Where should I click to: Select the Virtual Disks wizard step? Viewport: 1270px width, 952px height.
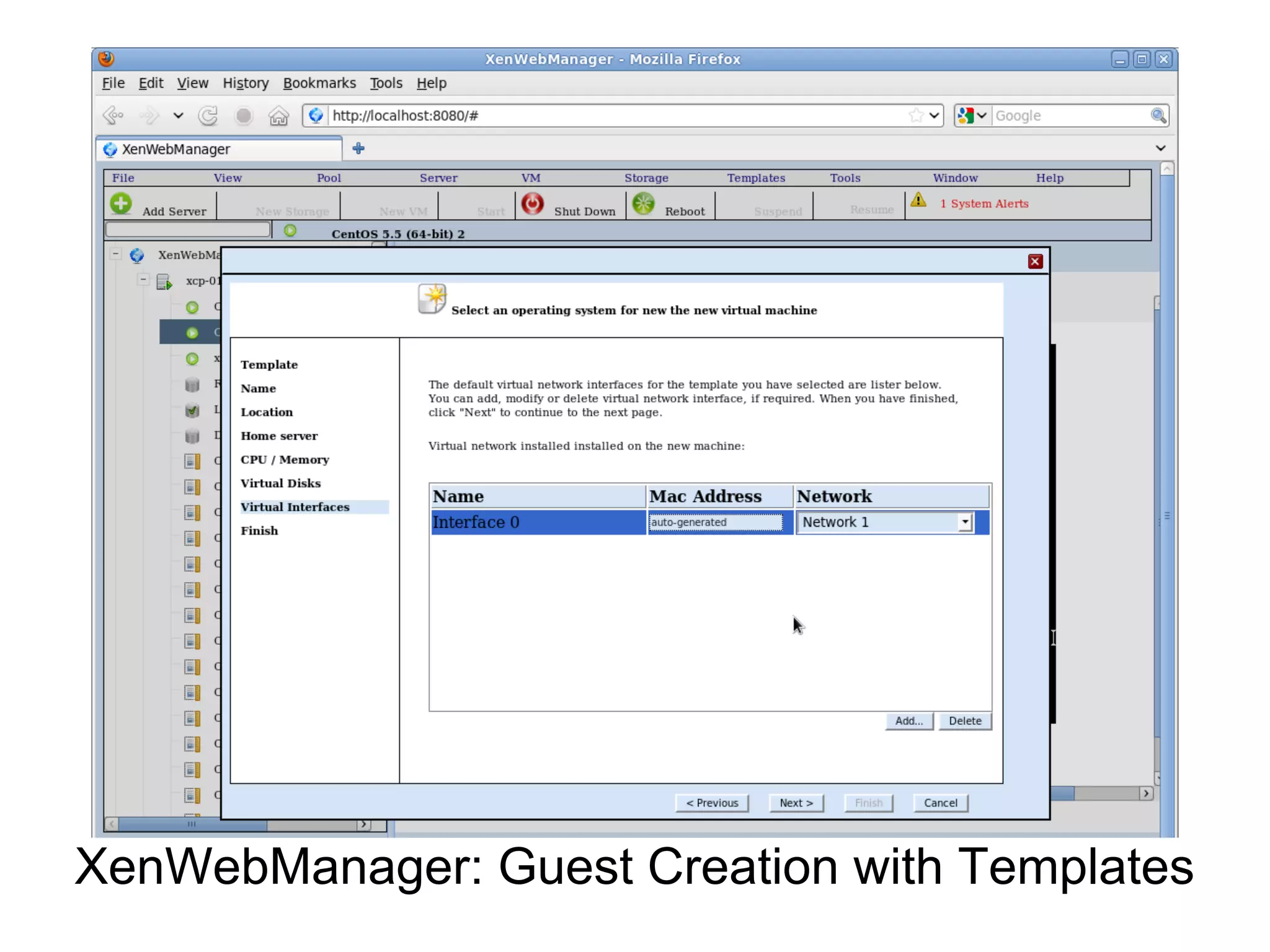(x=280, y=483)
